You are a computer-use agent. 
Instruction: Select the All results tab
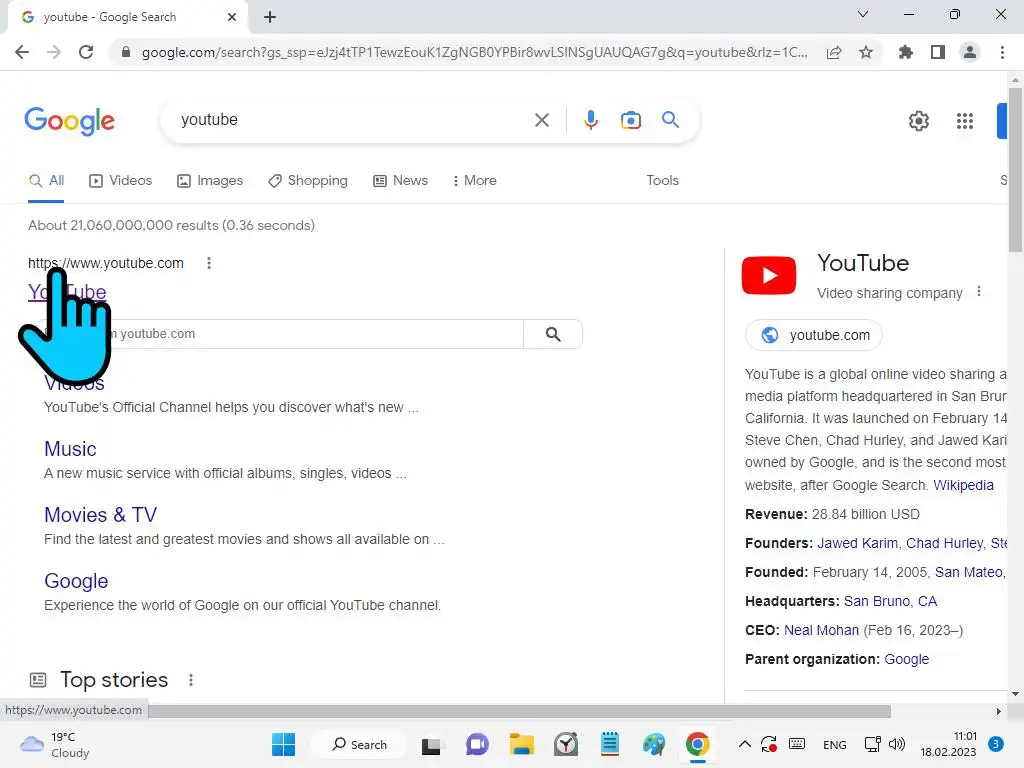[46, 180]
